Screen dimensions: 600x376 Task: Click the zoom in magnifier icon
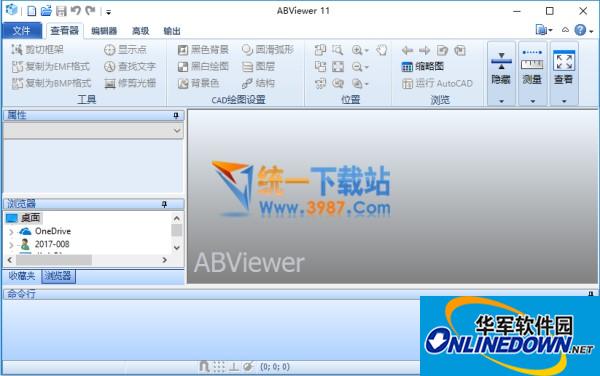(357, 50)
